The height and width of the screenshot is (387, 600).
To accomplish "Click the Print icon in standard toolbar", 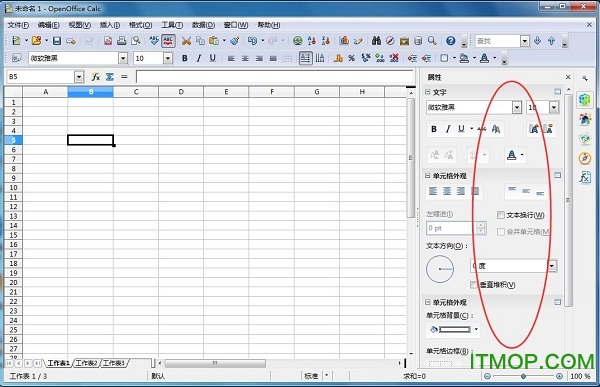I will click(122, 41).
